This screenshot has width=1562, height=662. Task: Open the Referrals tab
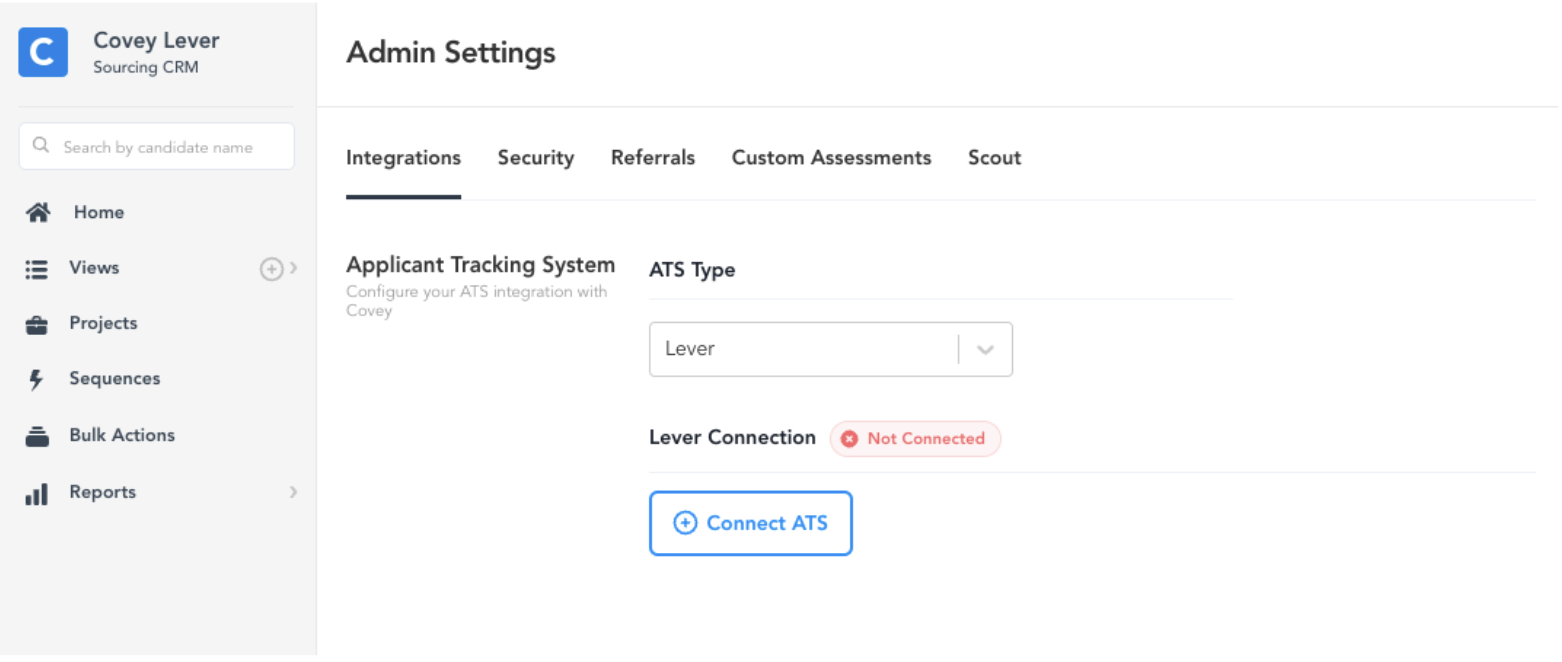(653, 158)
